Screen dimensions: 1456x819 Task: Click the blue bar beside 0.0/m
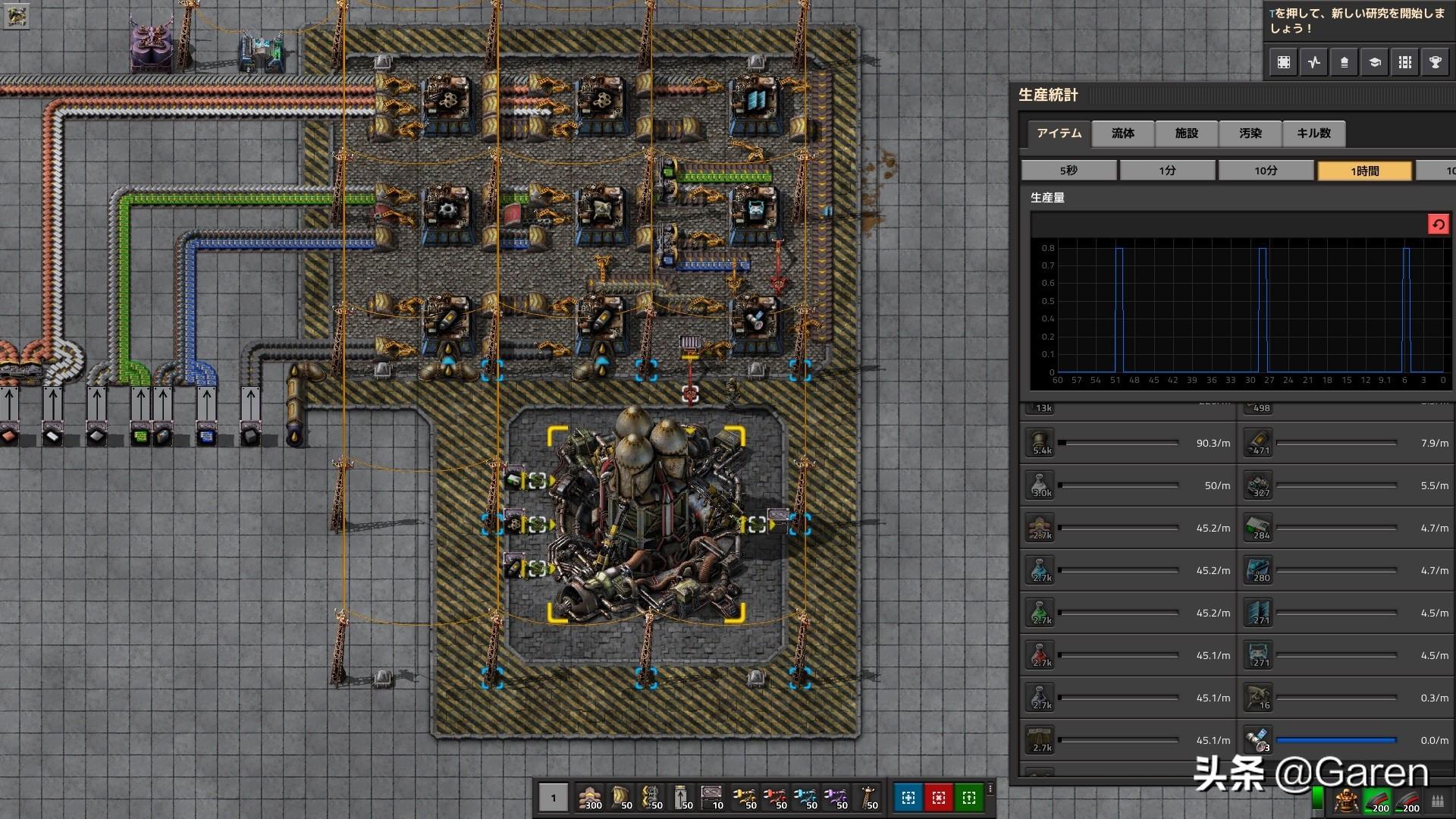[x=1336, y=740]
